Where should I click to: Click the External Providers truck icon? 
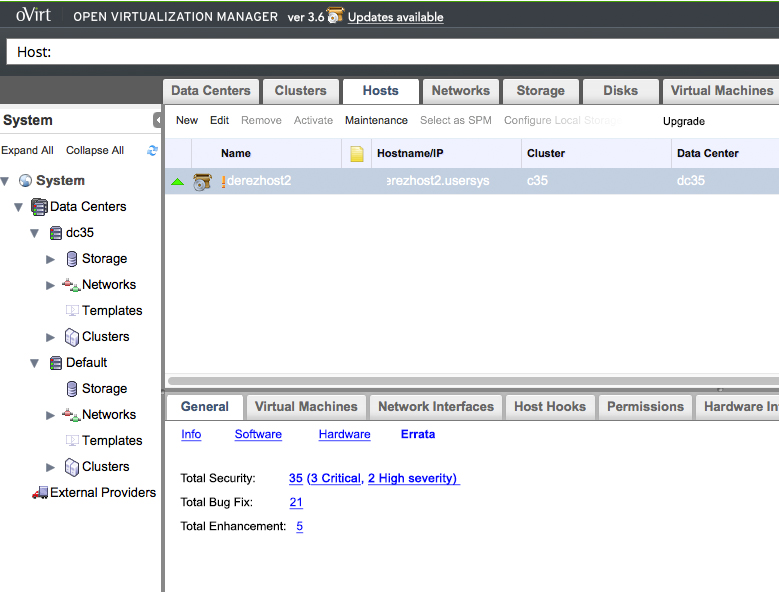click(x=40, y=493)
